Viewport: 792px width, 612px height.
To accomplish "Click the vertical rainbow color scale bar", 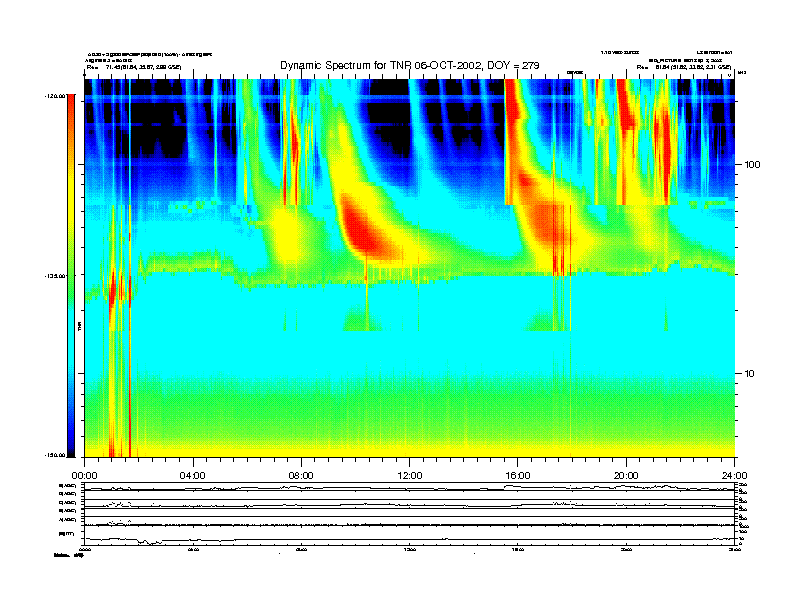I will tap(71, 276).
